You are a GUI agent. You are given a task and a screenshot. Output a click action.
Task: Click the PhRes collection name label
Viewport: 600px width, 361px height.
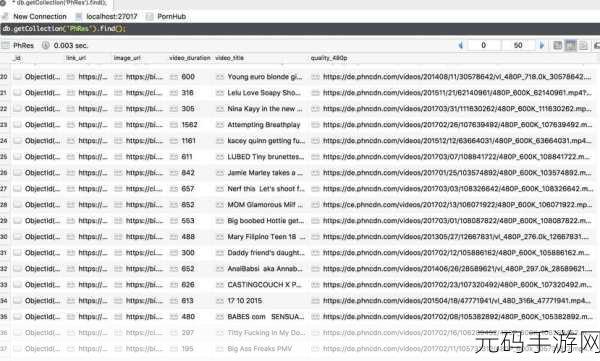point(23,46)
